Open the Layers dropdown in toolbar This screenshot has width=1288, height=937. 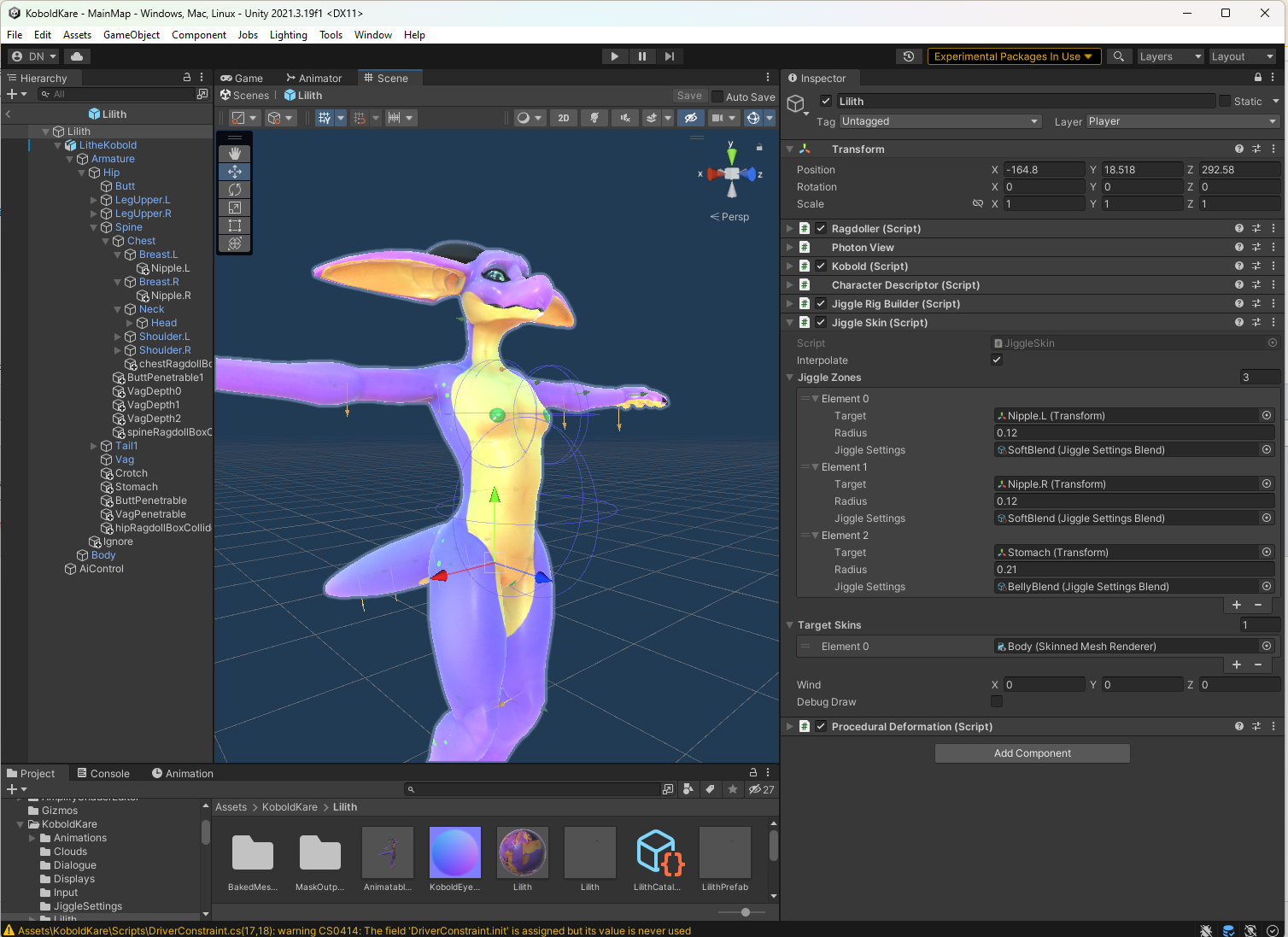(x=1169, y=56)
